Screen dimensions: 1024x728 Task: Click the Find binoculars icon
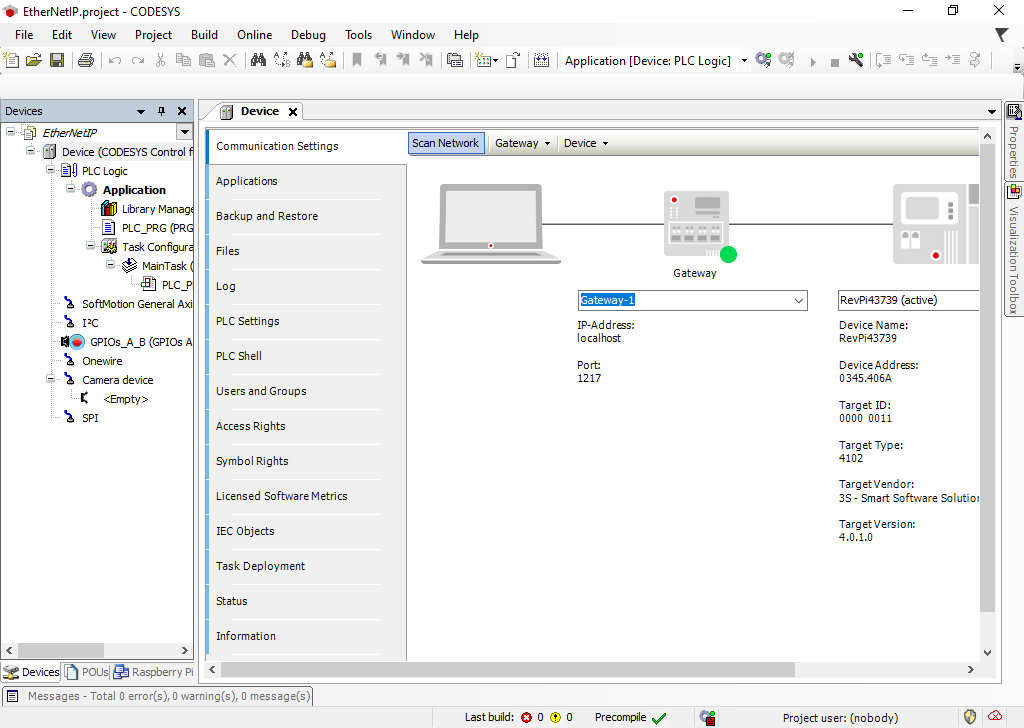click(x=258, y=61)
